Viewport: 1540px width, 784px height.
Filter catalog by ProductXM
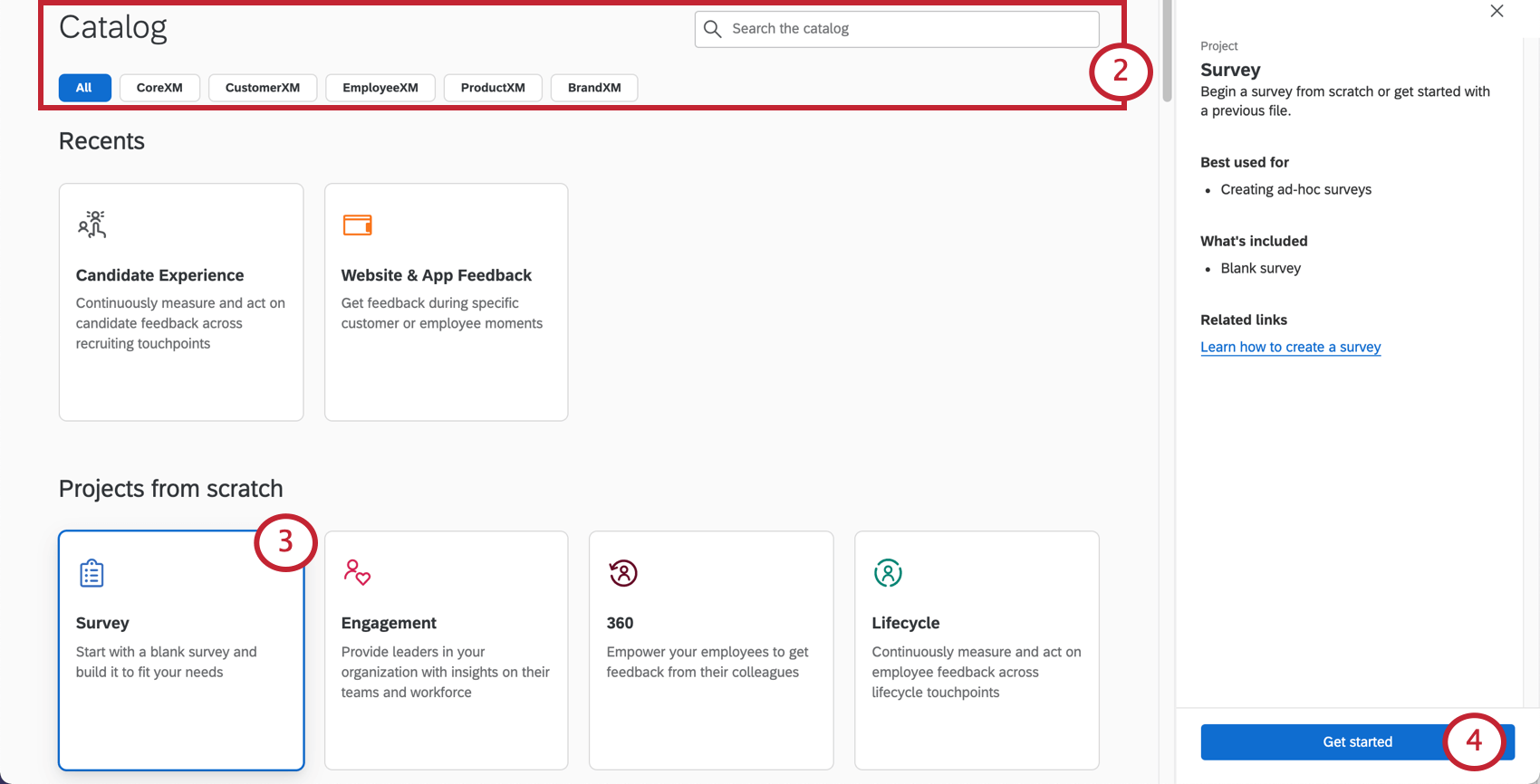coord(493,88)
